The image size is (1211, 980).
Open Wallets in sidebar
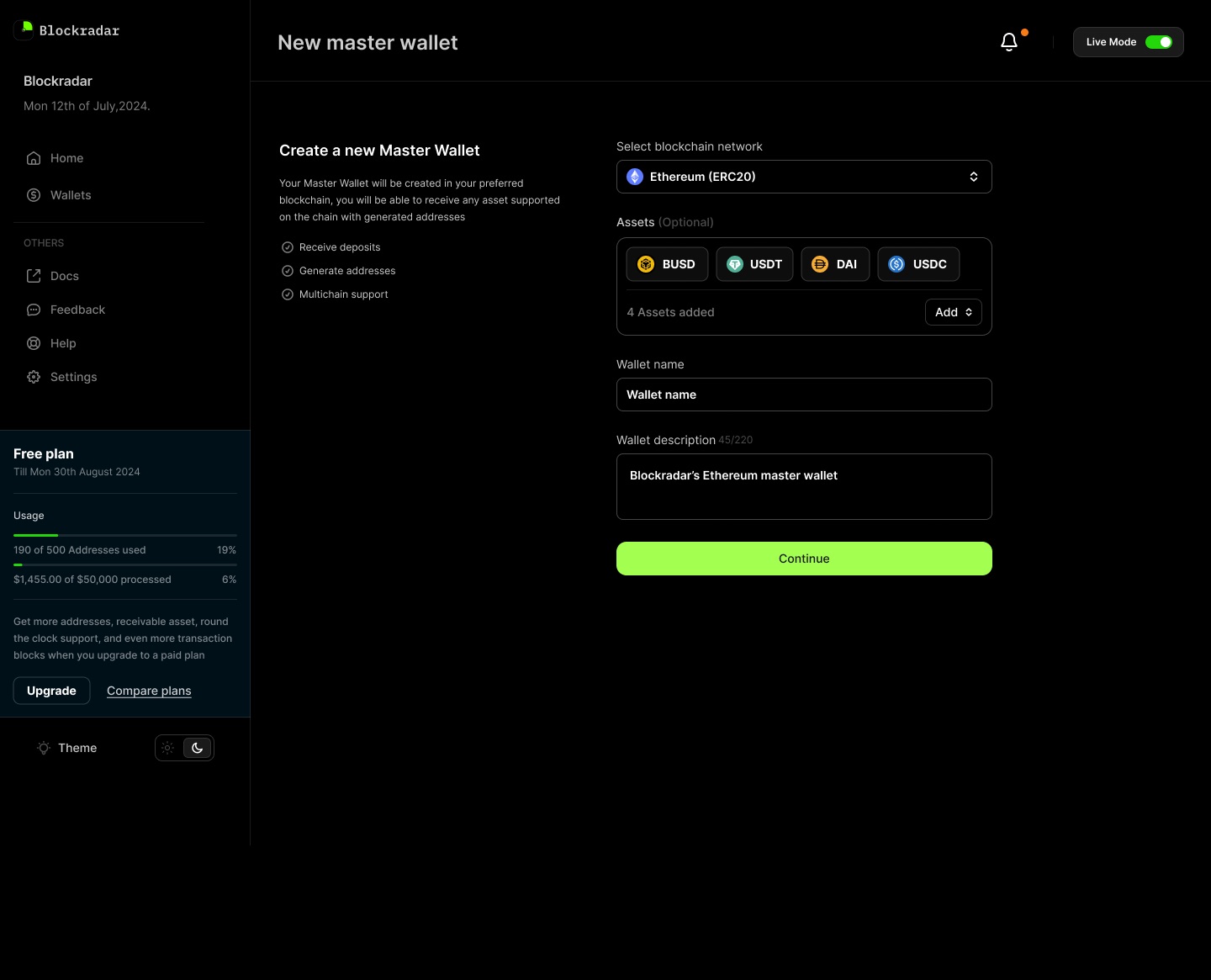tap(59, 195)
